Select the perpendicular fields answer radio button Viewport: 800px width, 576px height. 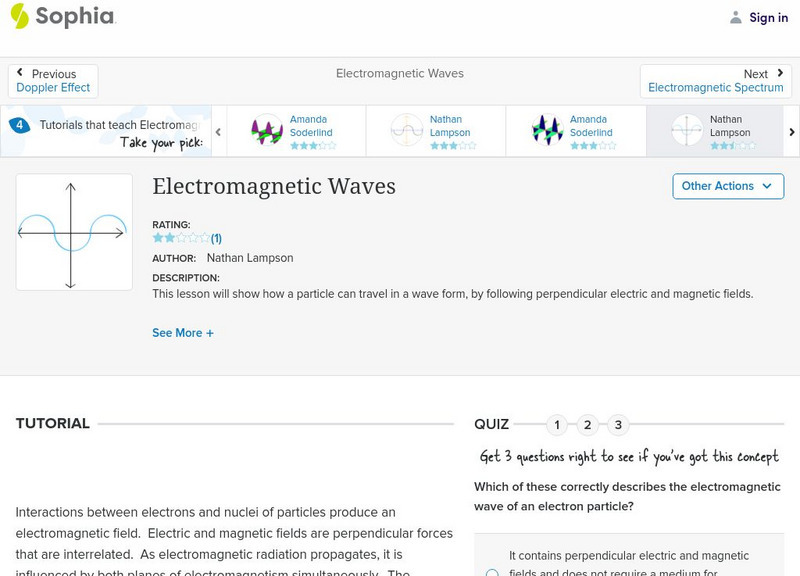point(492,572)
